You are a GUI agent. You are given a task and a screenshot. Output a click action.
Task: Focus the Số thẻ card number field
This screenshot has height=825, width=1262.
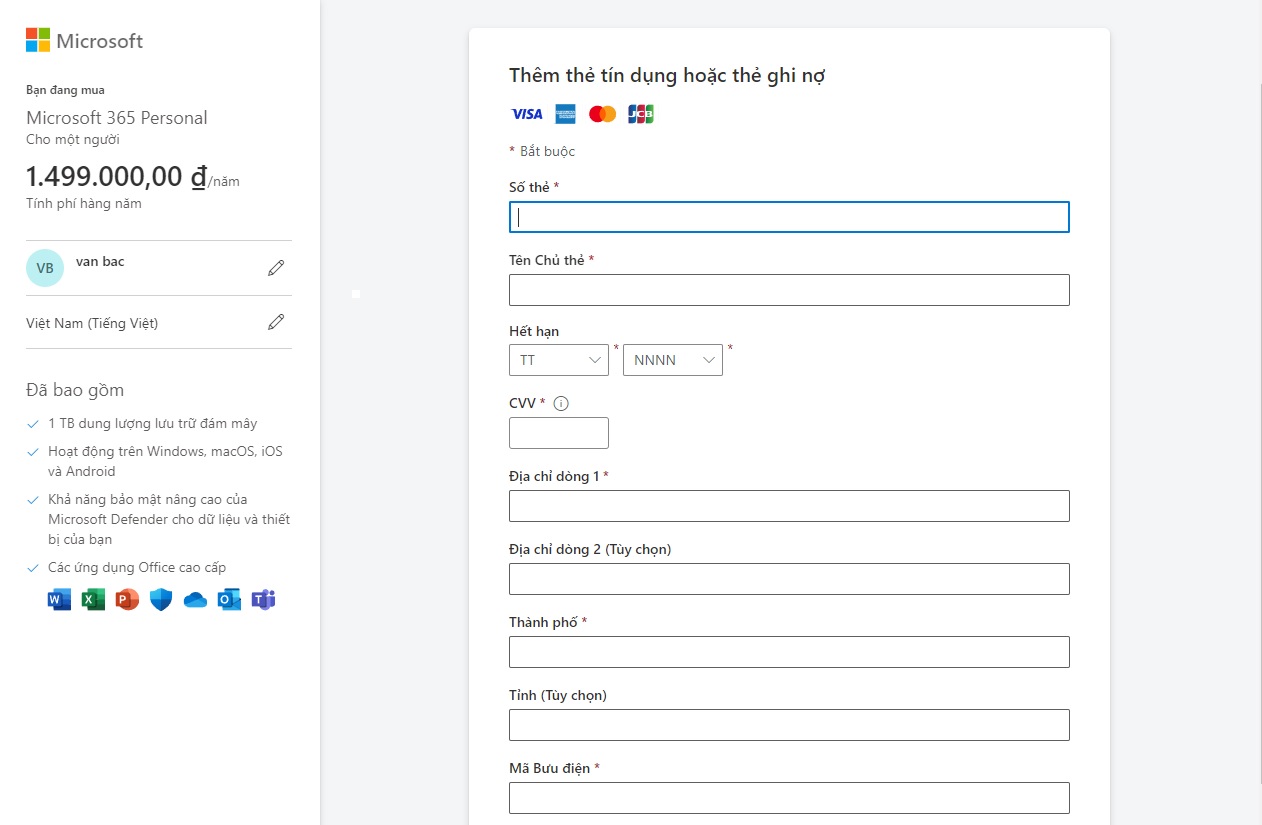(x=789, y=217)
